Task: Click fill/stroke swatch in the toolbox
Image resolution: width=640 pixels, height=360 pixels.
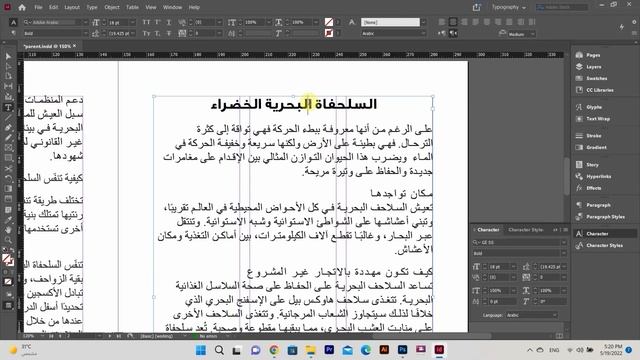Action: pyautogui.click(x=7, y=259)
